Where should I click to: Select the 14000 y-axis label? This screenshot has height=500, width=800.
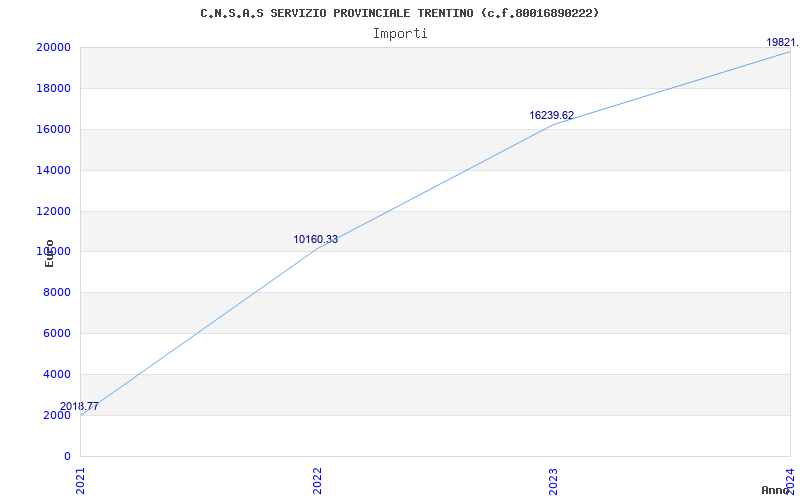[x=53, y=170]
